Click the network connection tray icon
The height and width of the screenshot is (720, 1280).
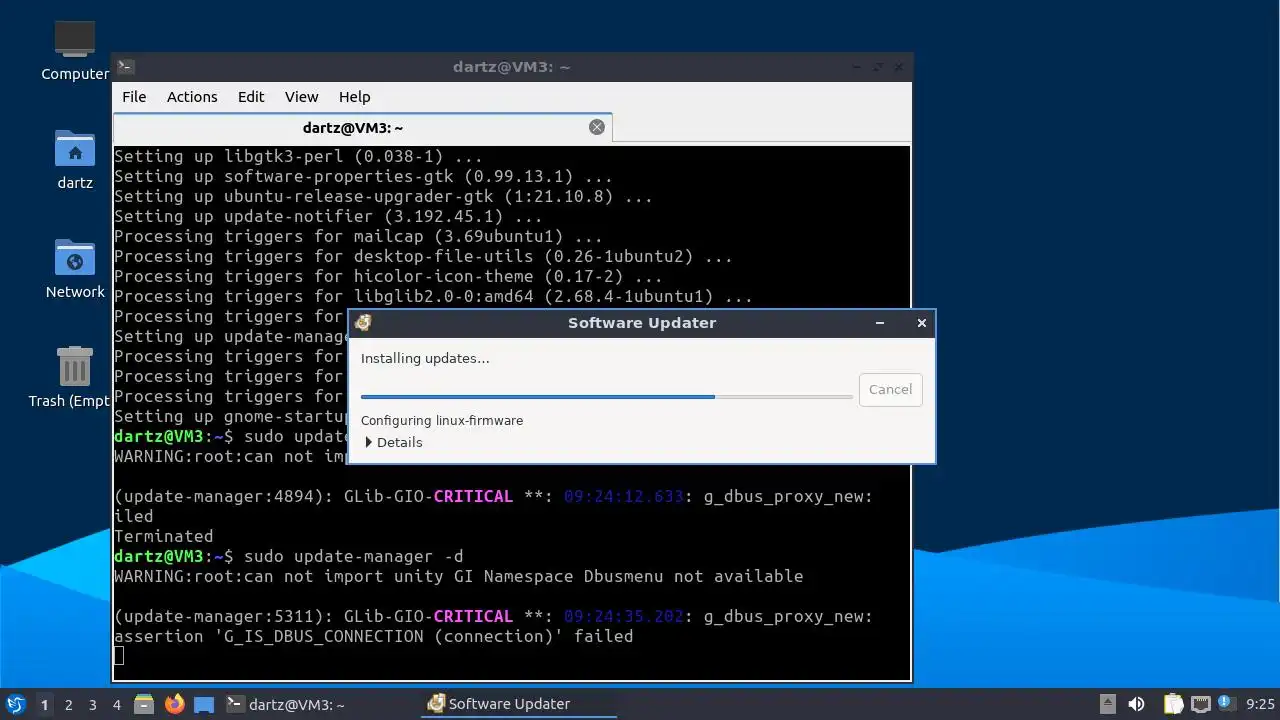tap(1200, 704)
